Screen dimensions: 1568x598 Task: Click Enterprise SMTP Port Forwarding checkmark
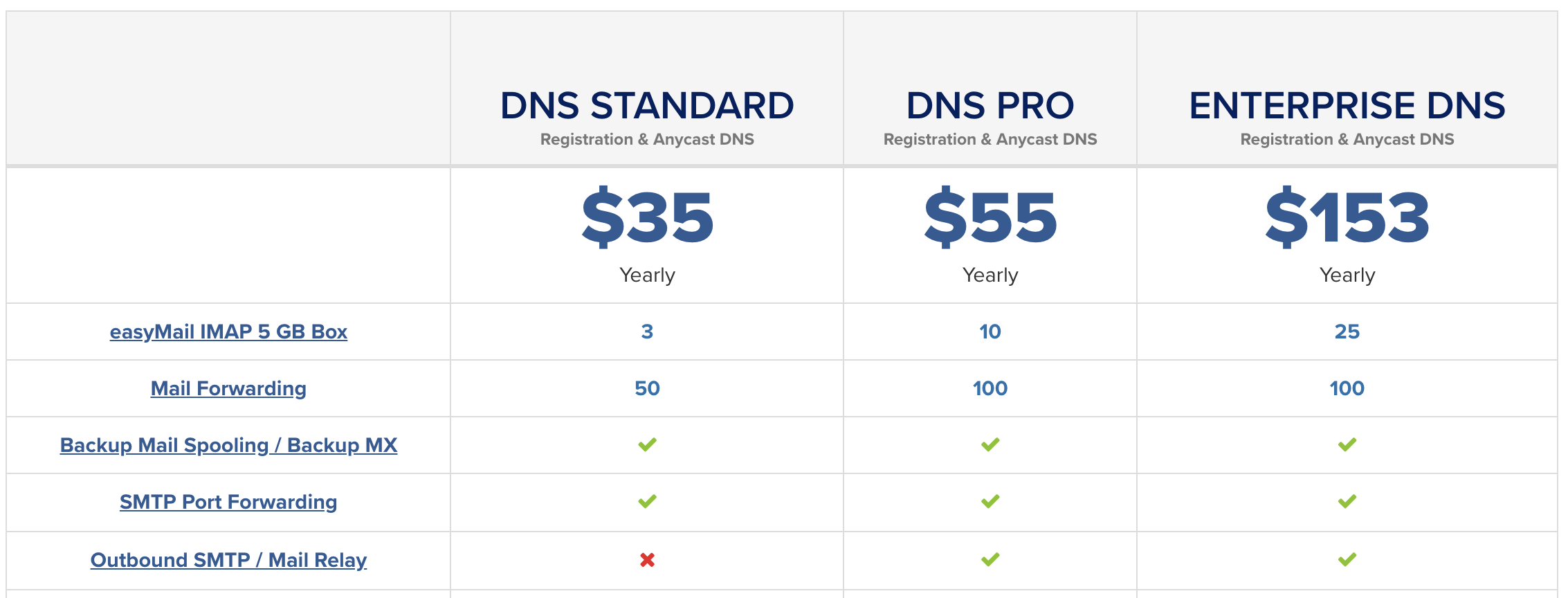[1347, 501]
